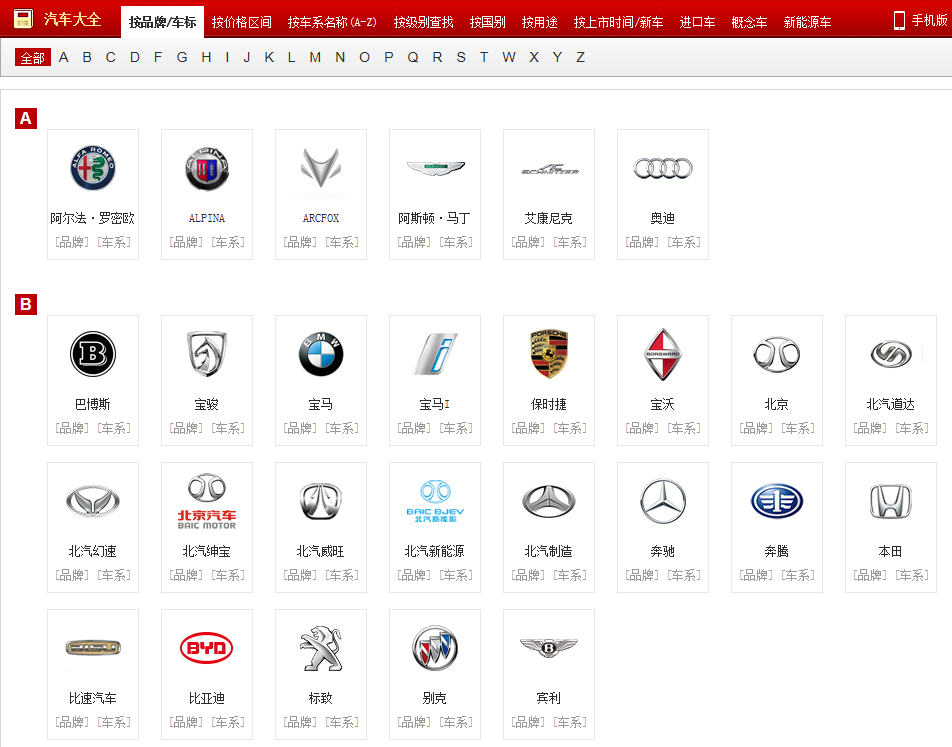
Task: Select the 全部 letter filter
Action: pos(33,58)
